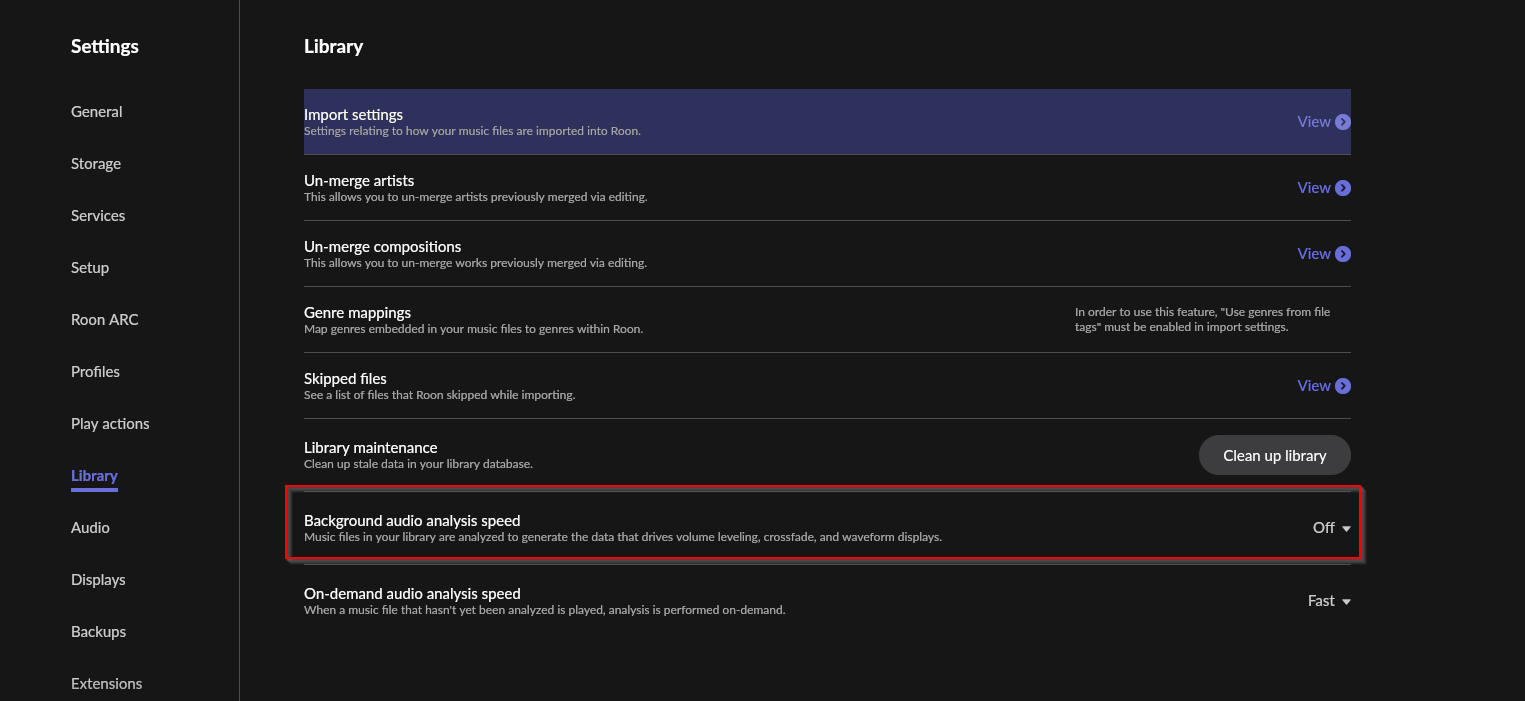Open Background audio analysis speed dropdown
The height and width of the screenshot is (701, 1525).
click(x=1331, y=528)
